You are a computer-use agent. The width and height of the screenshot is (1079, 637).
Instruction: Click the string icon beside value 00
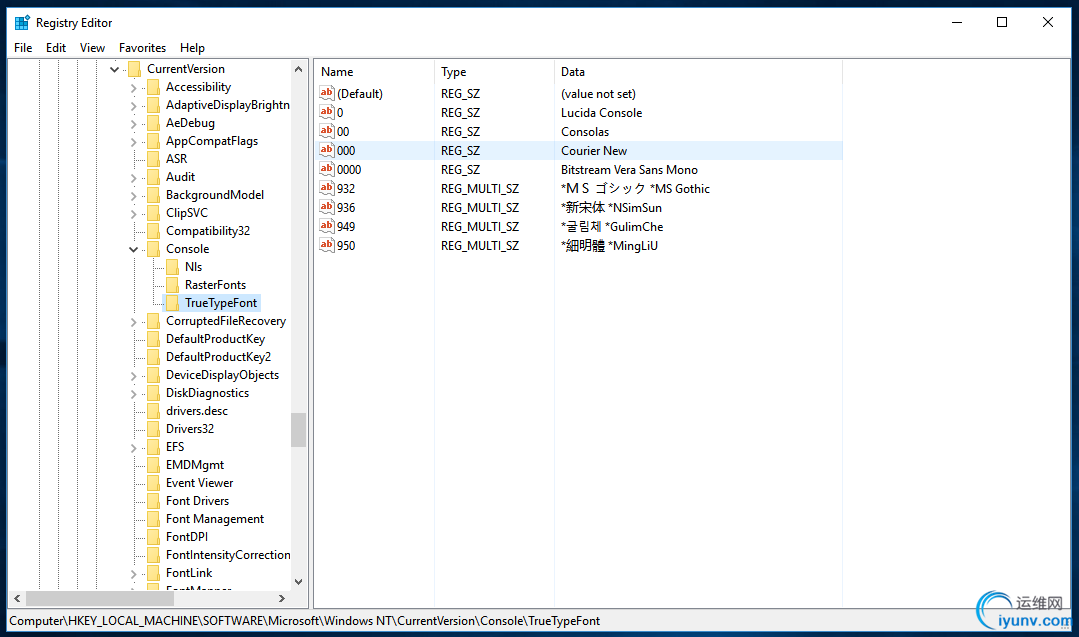(327, 131)
